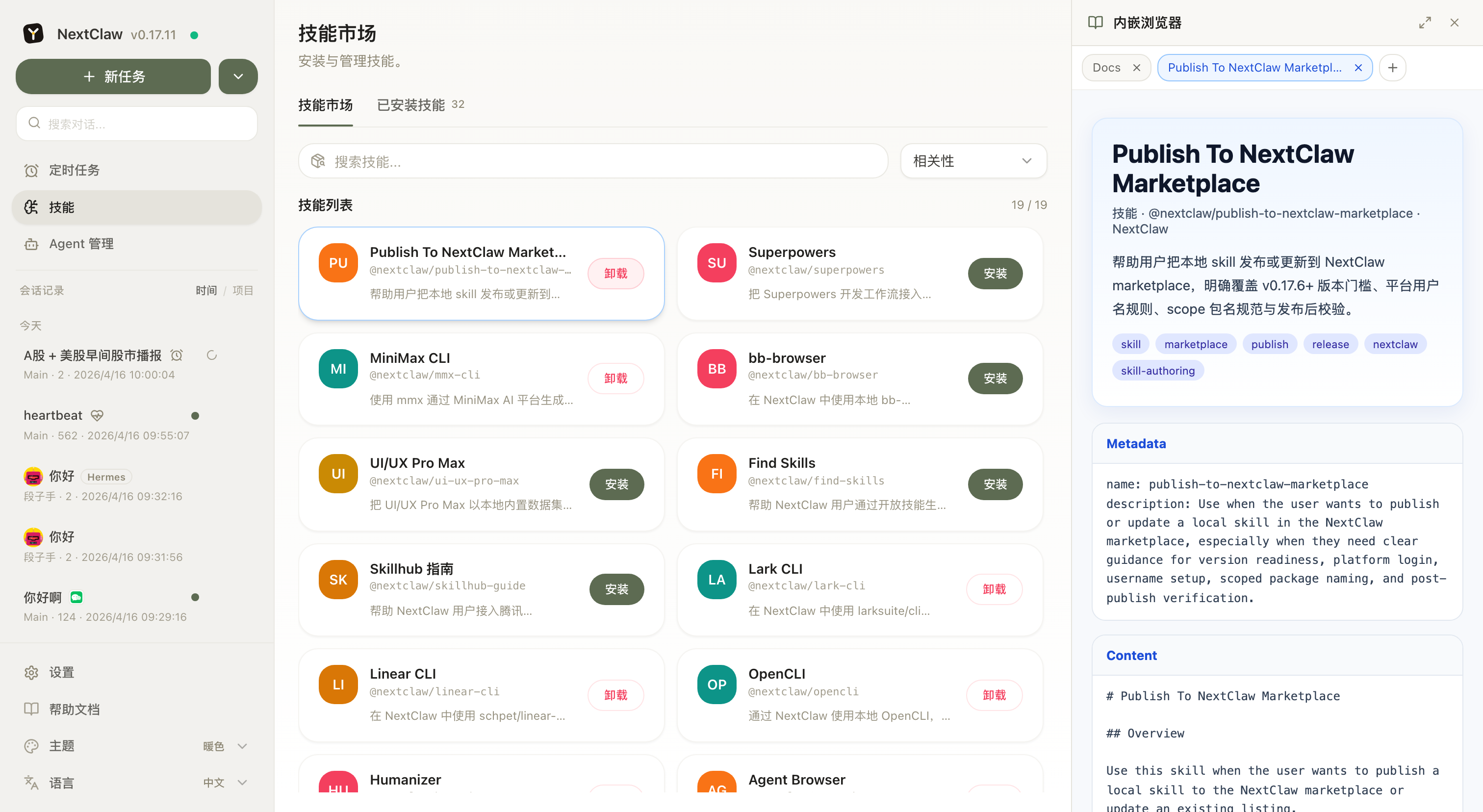1483x812 pixels.
Task: Uninstall the MiniMax CLI skill
Action: click(x=615, y=379)
